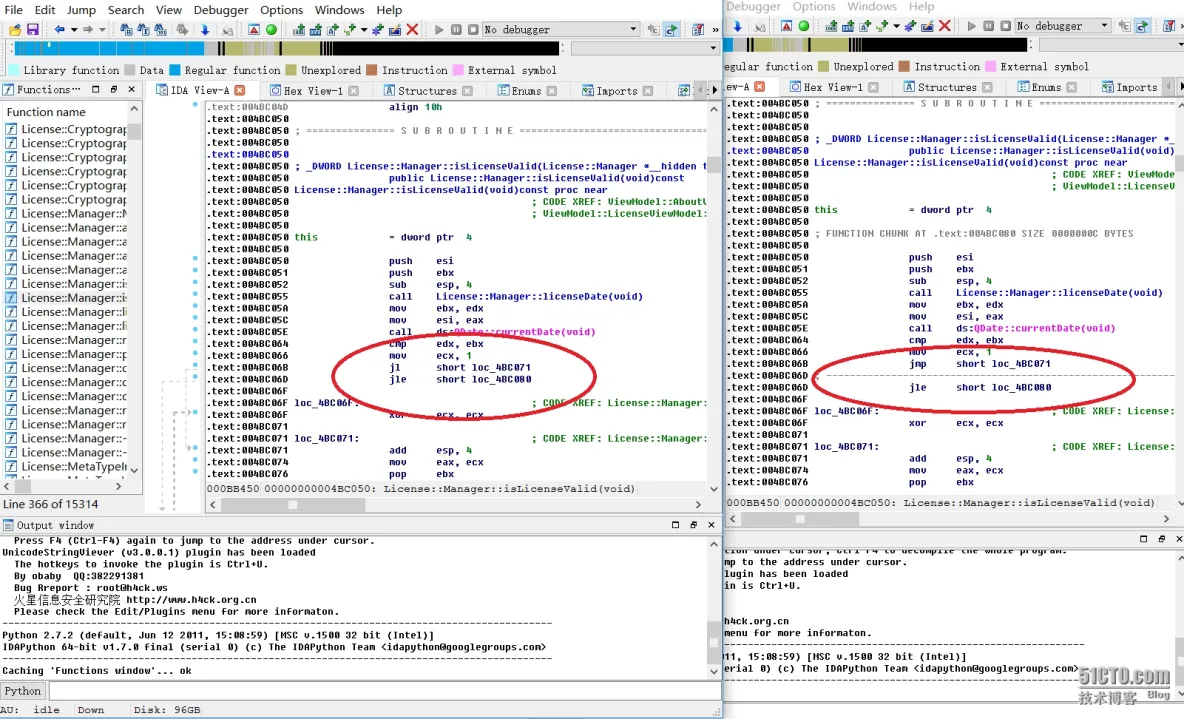Click the pencil notepad icon in left toolbar
The image size is (1184, 719).
click(394, 29)
